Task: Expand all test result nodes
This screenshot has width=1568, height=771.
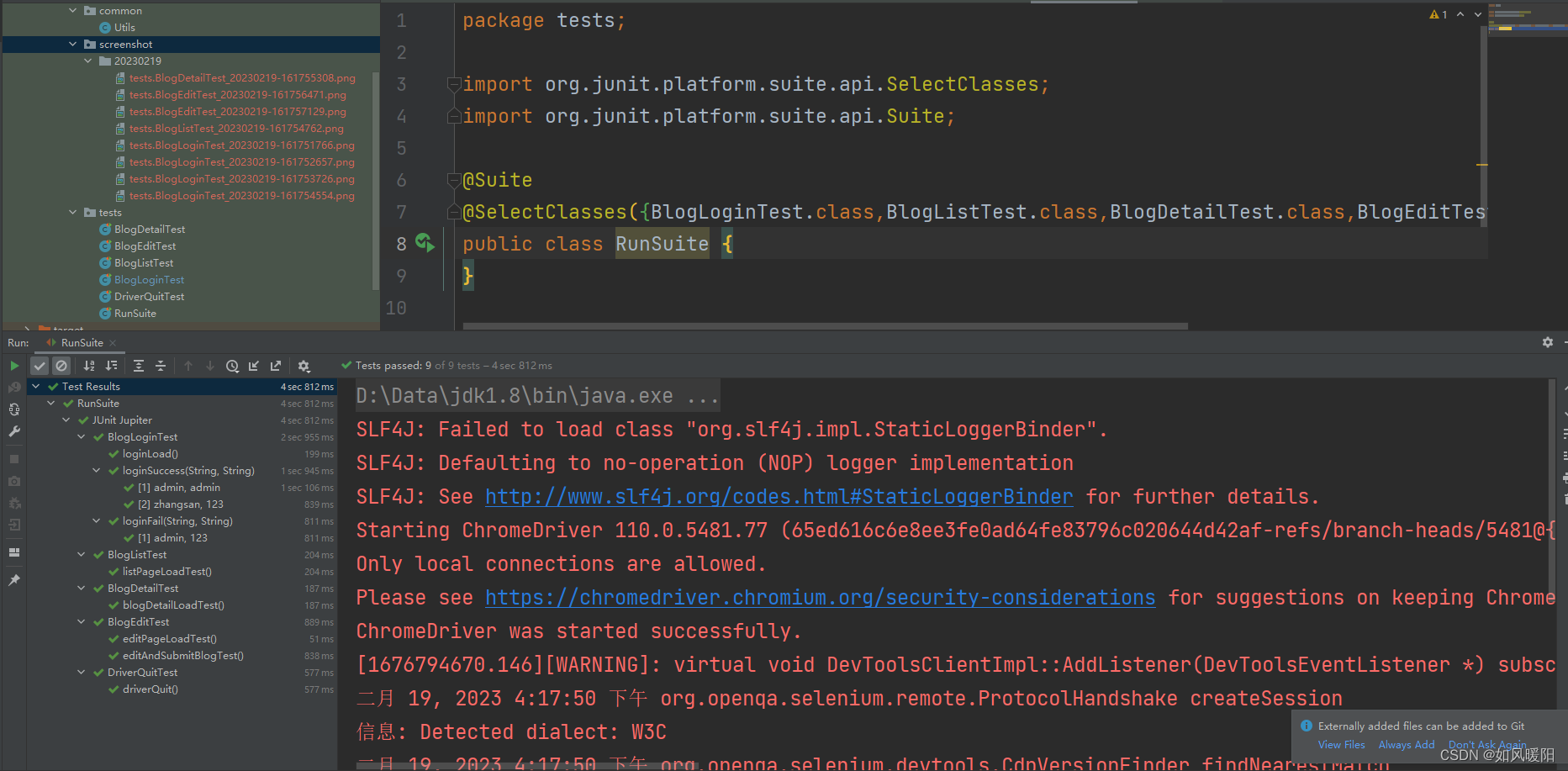Action: pyautogui.click(x=139, y=366)
